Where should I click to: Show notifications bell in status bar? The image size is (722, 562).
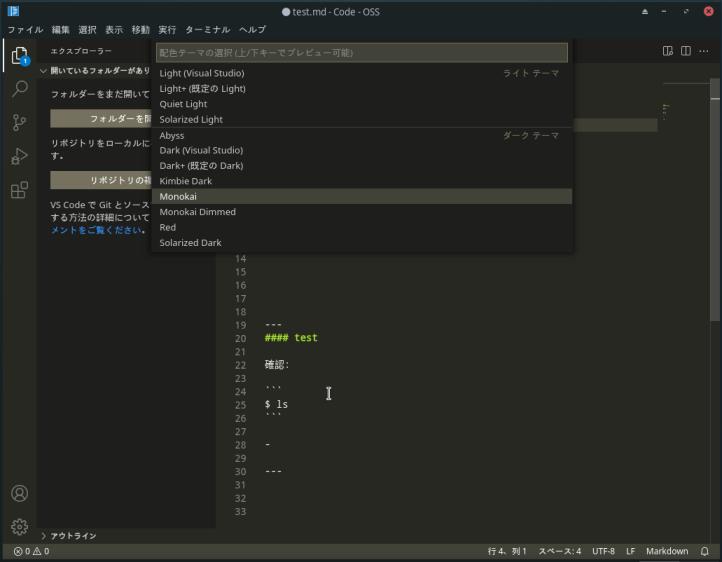[x=705, y=551]
